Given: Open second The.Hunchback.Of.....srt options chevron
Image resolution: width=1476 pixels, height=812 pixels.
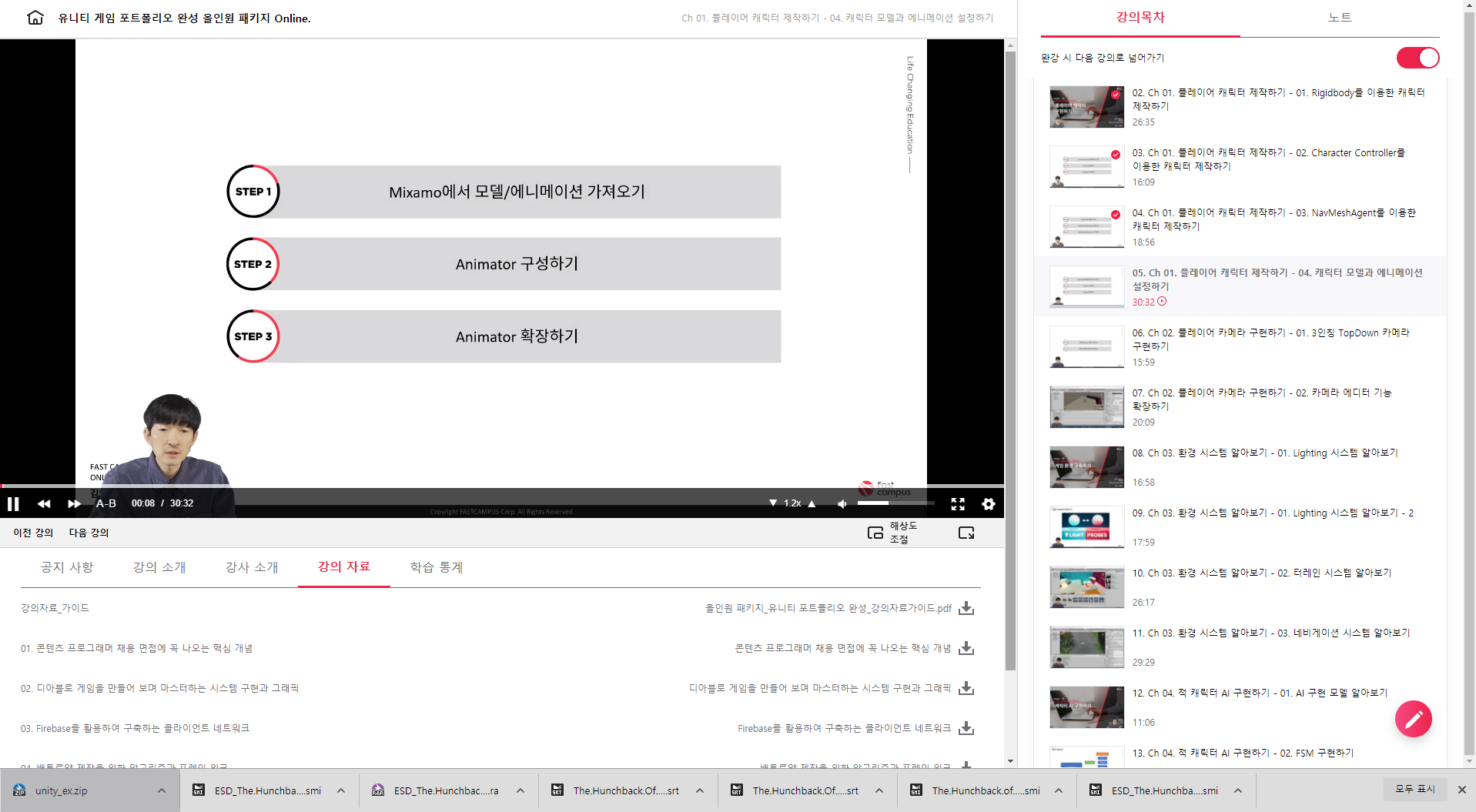Looking at the screenshot, I should (x=879, y=790).
